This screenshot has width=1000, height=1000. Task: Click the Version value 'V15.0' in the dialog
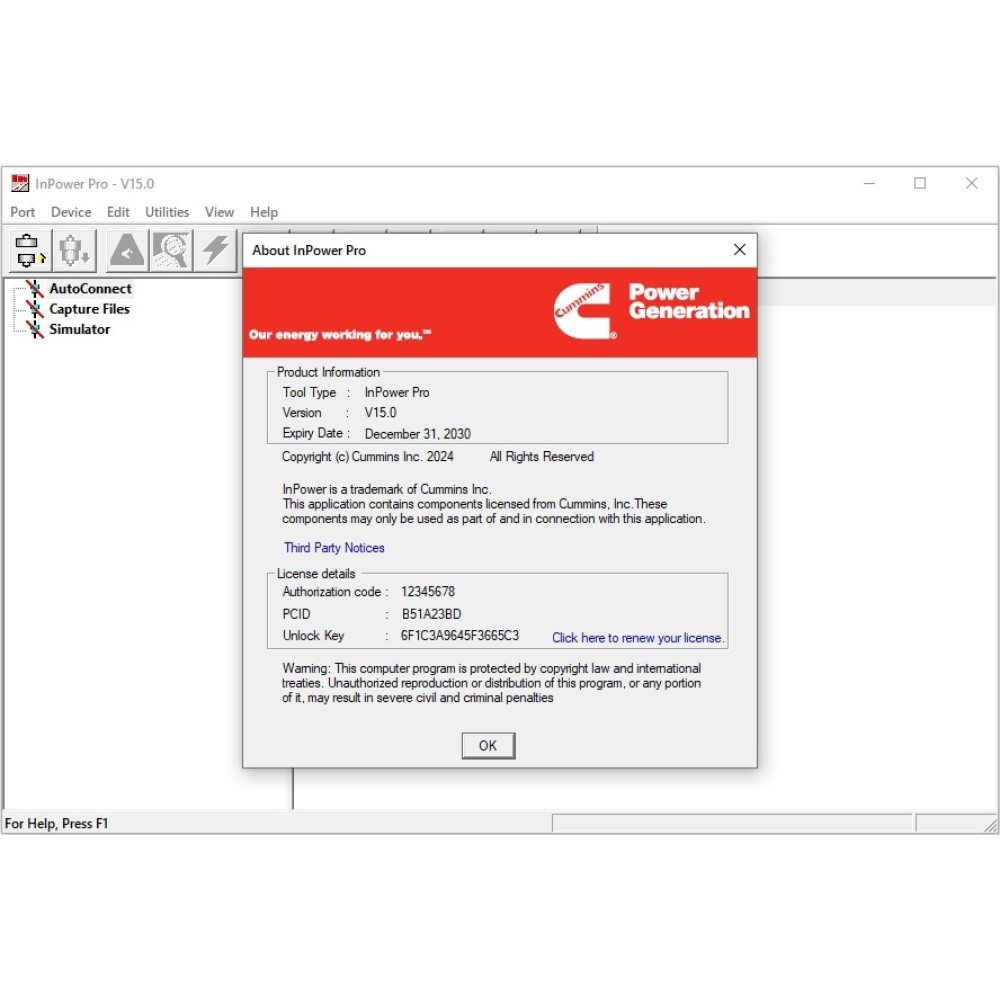click(x=380, y=413)
